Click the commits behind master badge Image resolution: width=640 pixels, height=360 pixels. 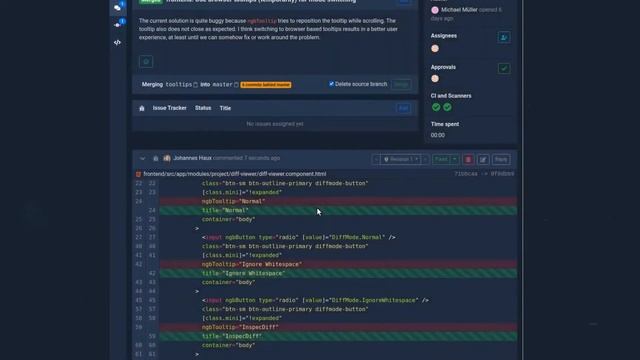point(266,84)
